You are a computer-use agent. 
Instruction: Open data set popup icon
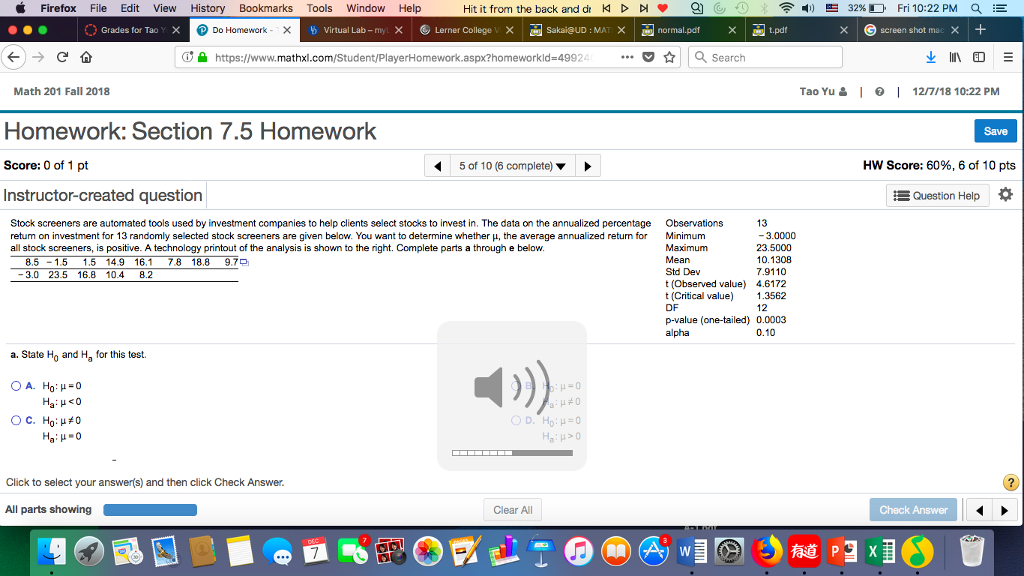244,263
